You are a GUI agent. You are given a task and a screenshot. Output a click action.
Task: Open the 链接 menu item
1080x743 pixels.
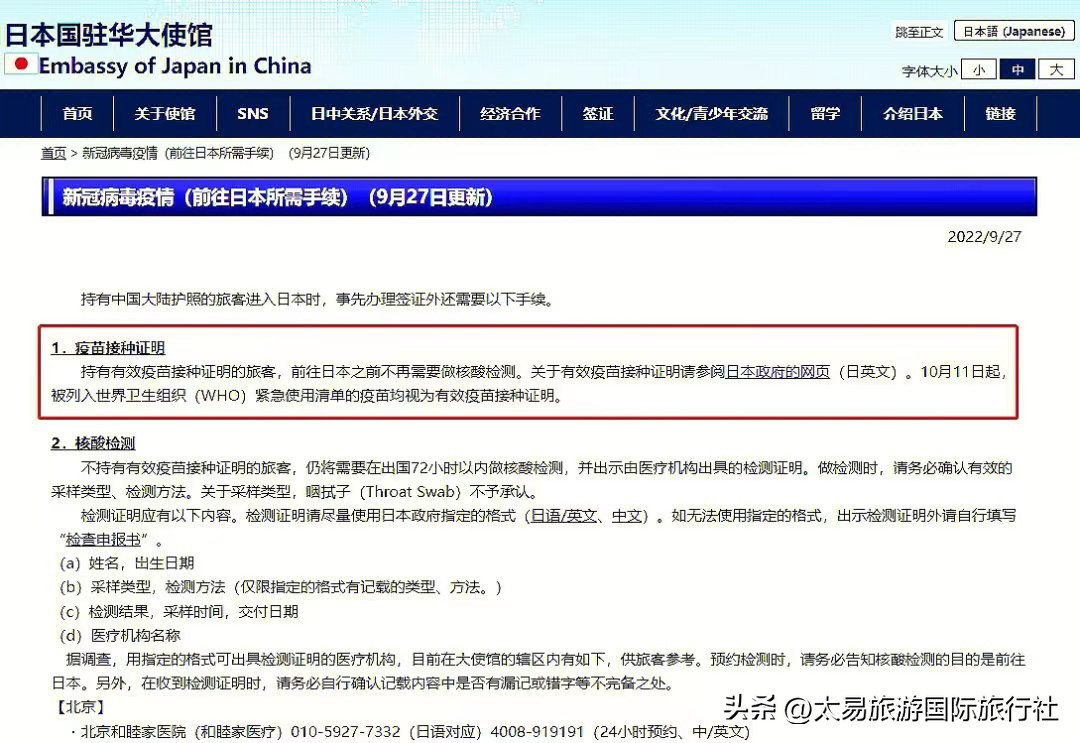click(999, 113)
